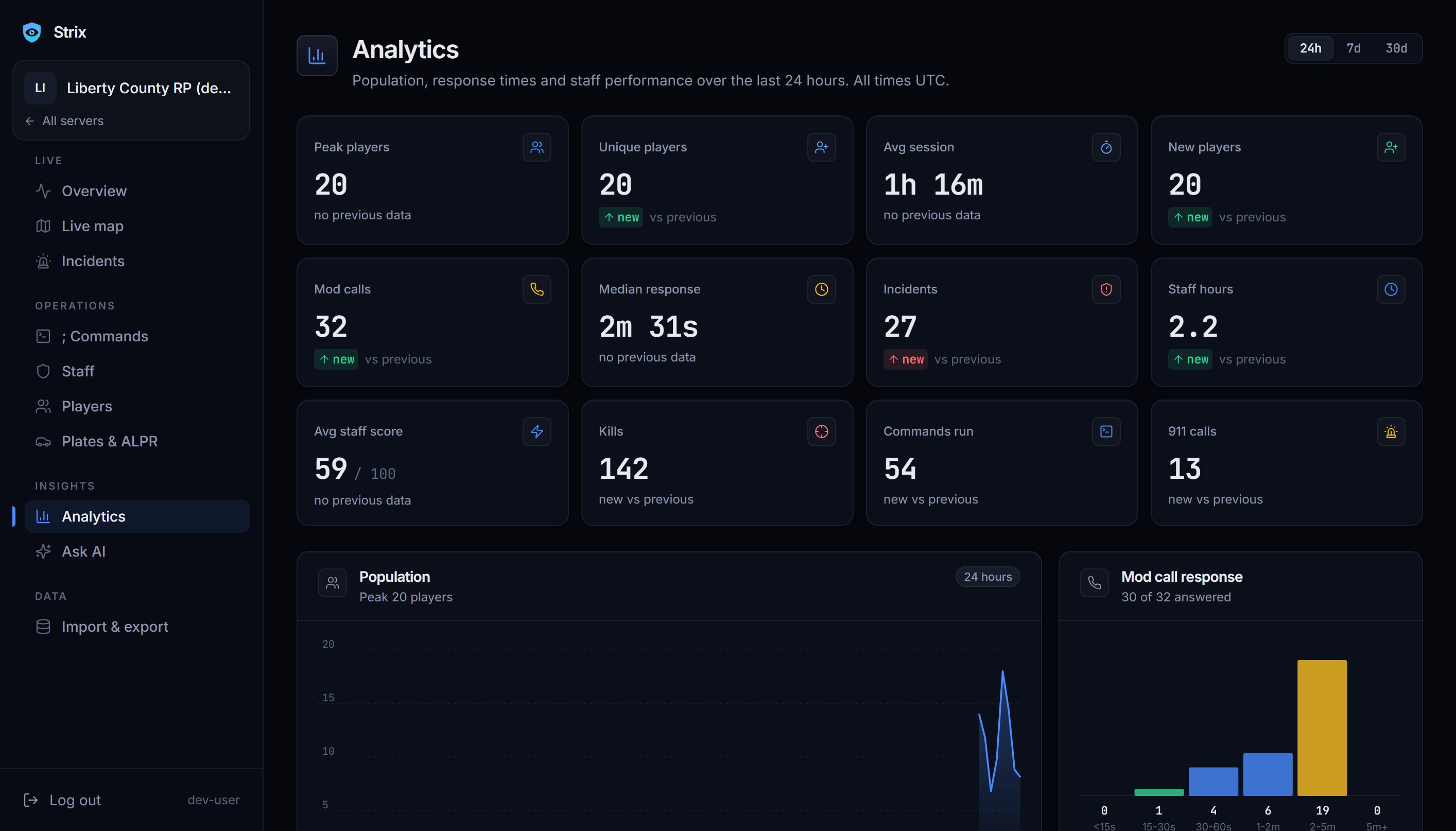The height and width of the screenshot is (831, 1456).
Task: Click the yellow 2-5m response bar
Action: [x=1322, y=728]
